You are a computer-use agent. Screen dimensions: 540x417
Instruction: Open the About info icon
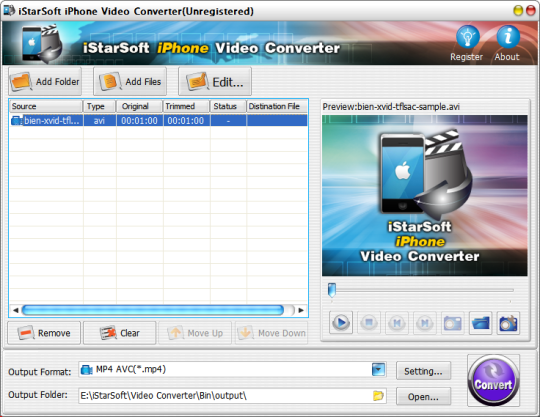coord(508,37)
